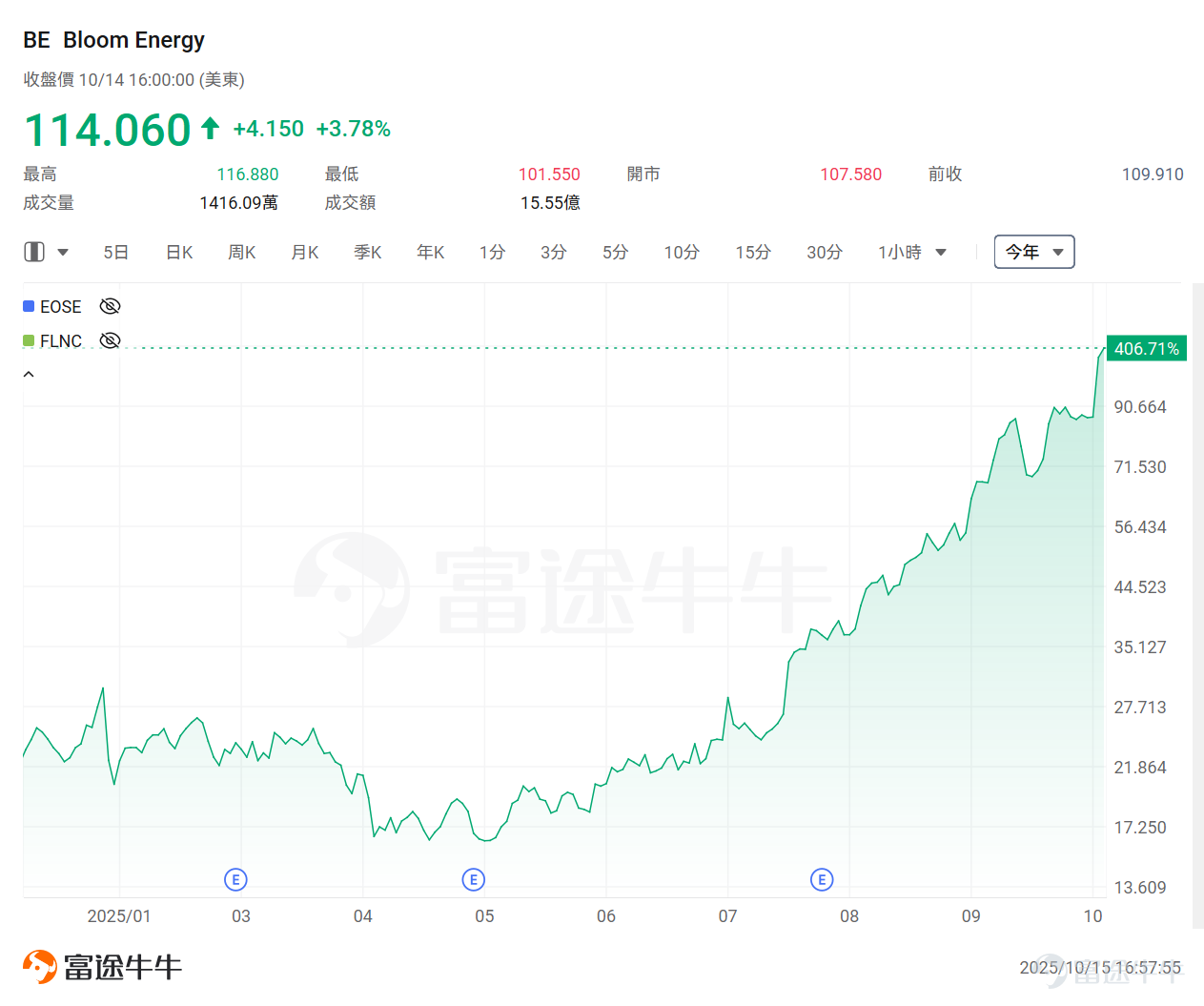This screenshot has height=1006, width=1204.
Task: Click the 開市 value 107.580
Action: click(x=851, y=175)
